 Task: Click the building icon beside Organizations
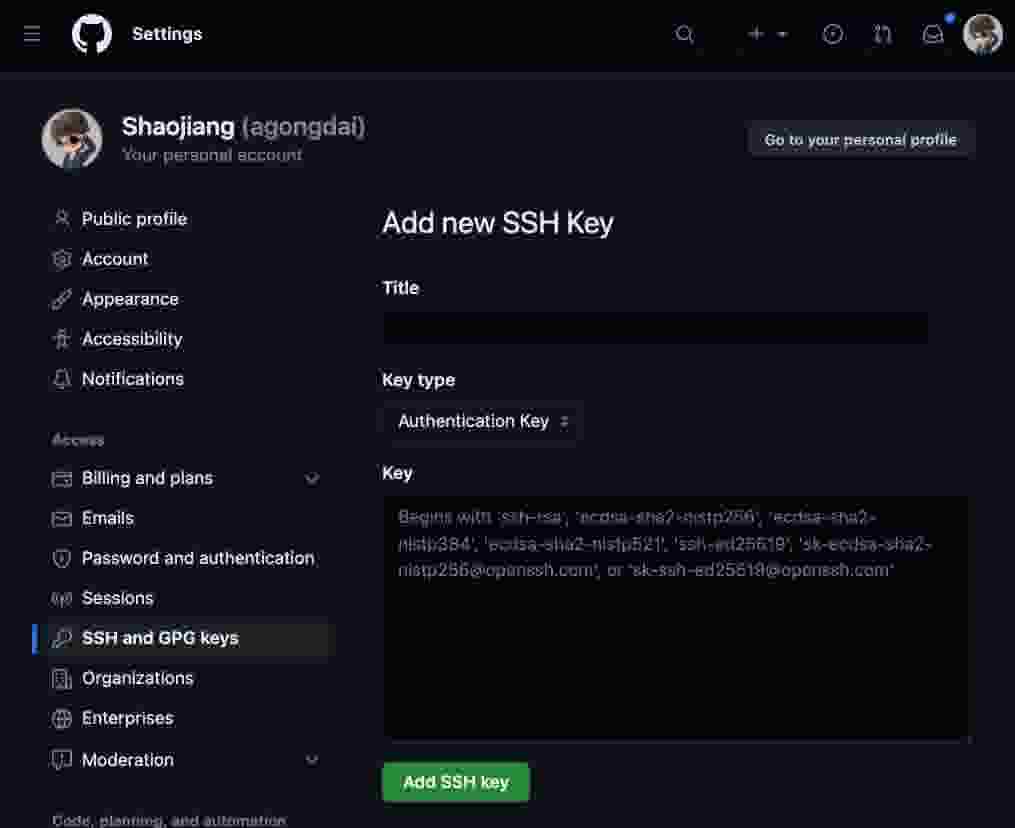click(x=61, y=678)
